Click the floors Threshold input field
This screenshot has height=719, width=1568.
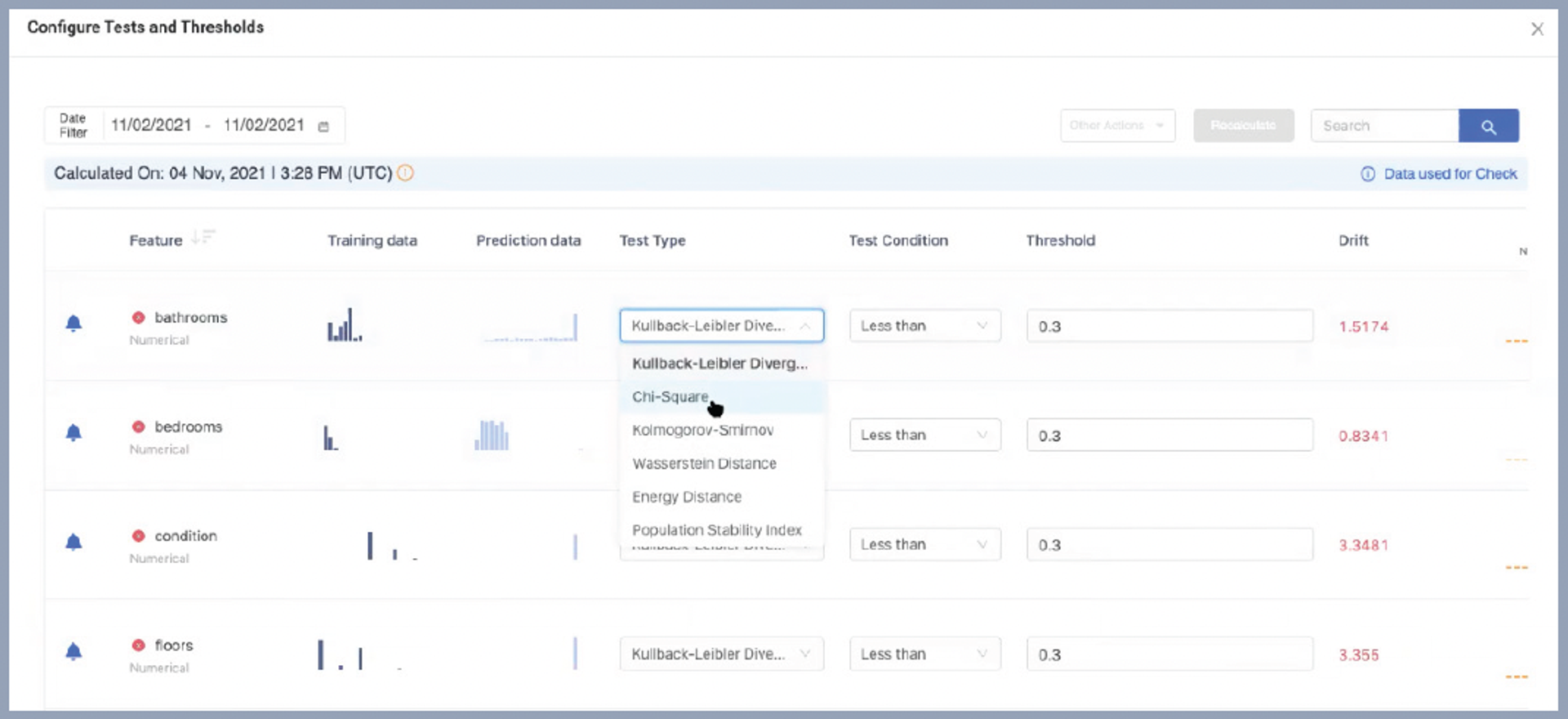point(1169,654)
